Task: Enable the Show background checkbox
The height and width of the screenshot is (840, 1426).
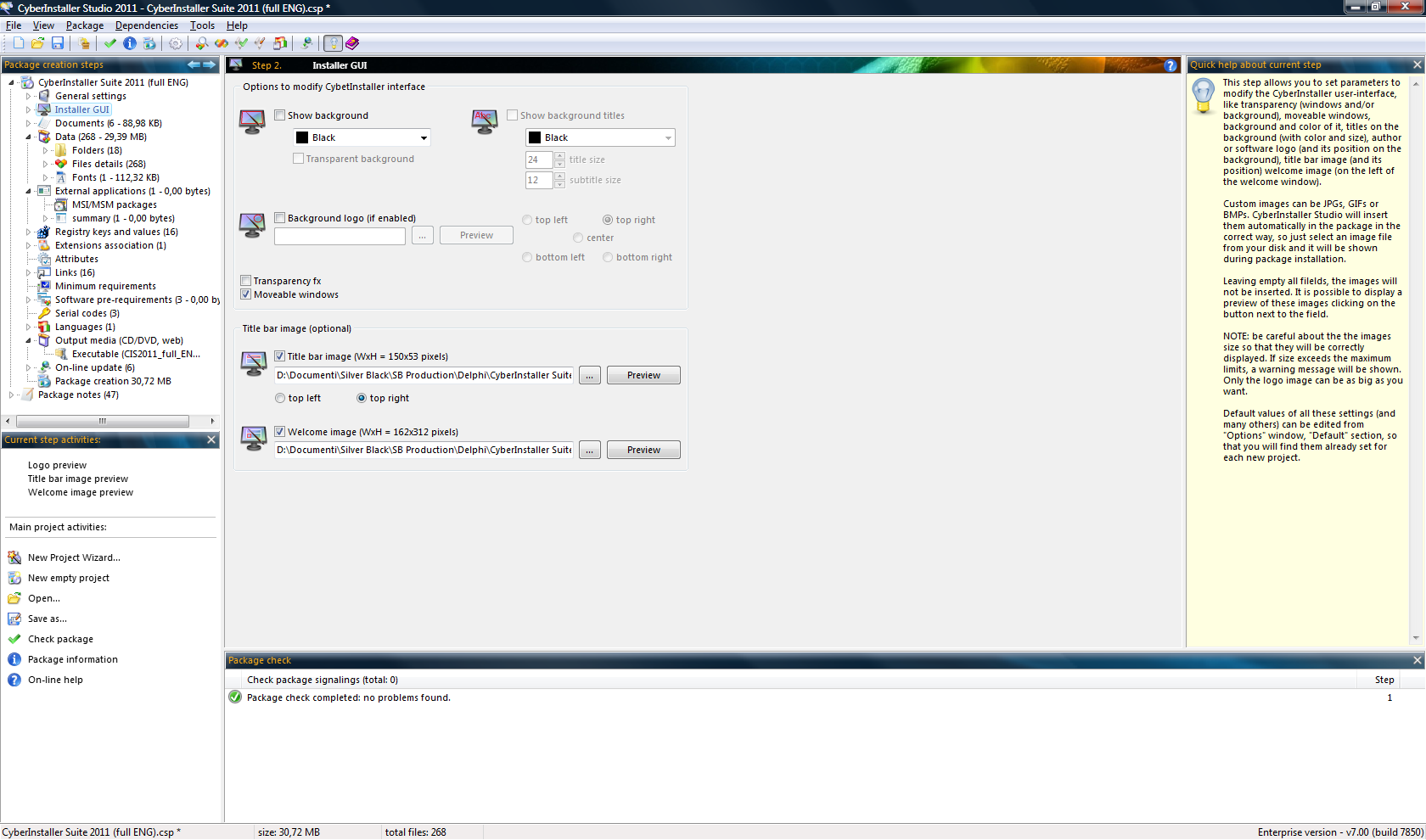Action: [280, 115]
